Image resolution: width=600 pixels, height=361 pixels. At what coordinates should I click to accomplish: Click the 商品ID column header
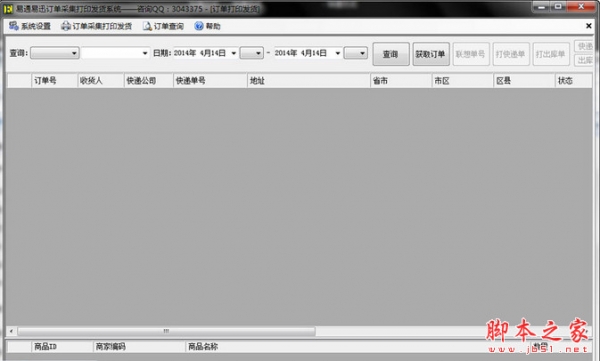[x=62, y=347]
